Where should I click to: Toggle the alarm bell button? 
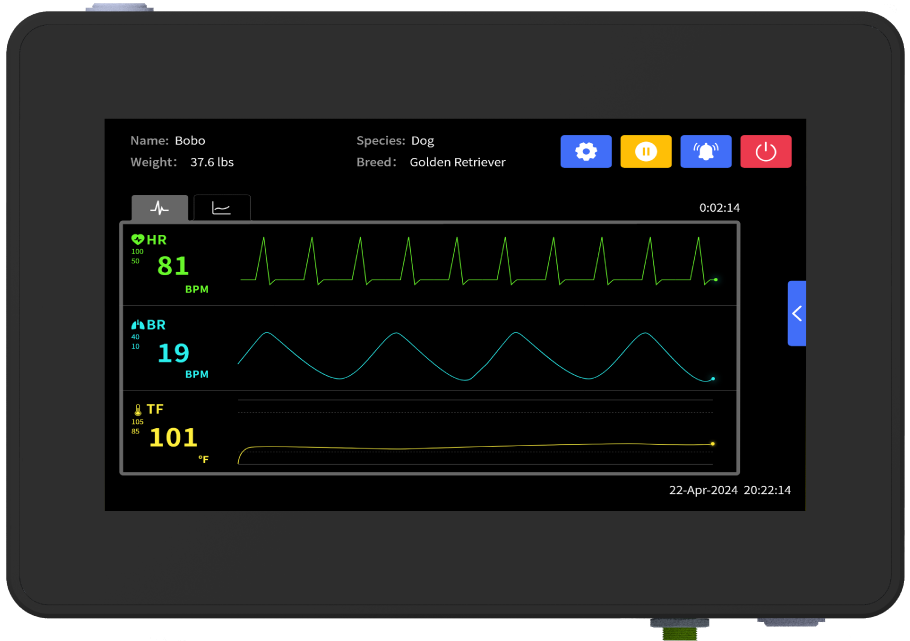click(x=706, y=152)
